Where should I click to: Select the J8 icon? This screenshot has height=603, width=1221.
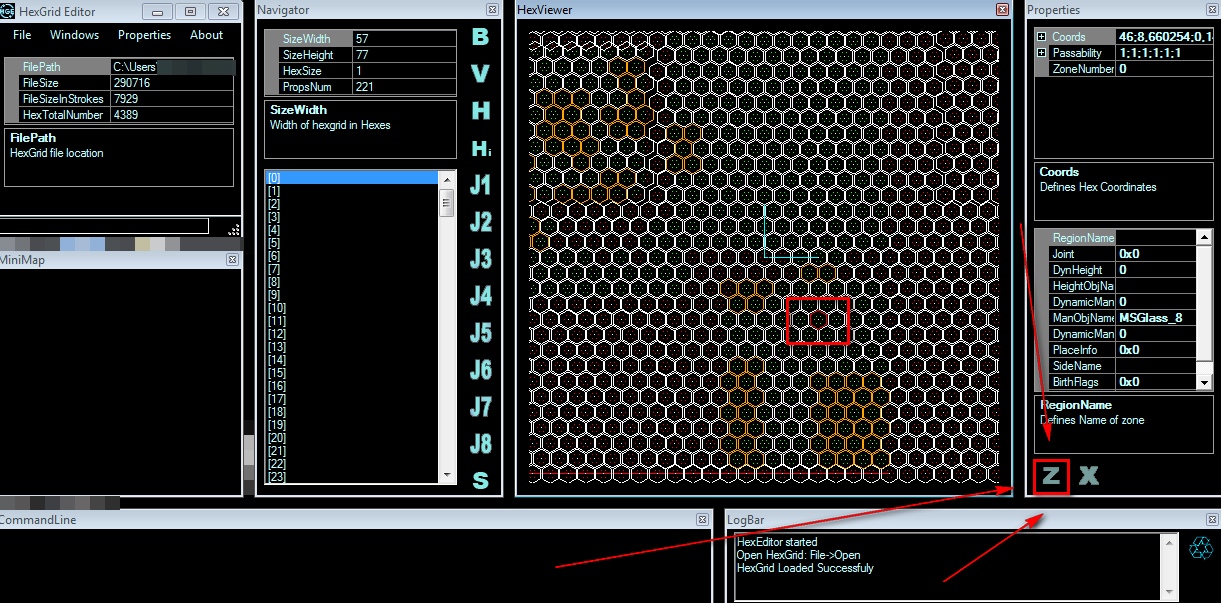pyautogui.click(x=481, y=444)
